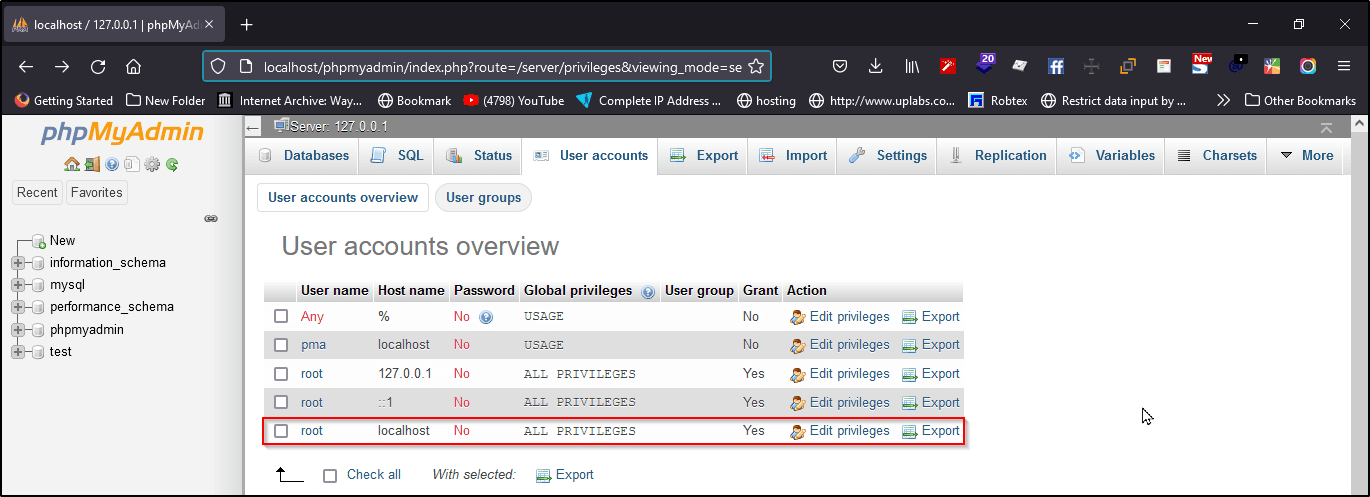Select checkbox for root localhost row
This screenshot has height=497, width=1370.
click(281, 431)
